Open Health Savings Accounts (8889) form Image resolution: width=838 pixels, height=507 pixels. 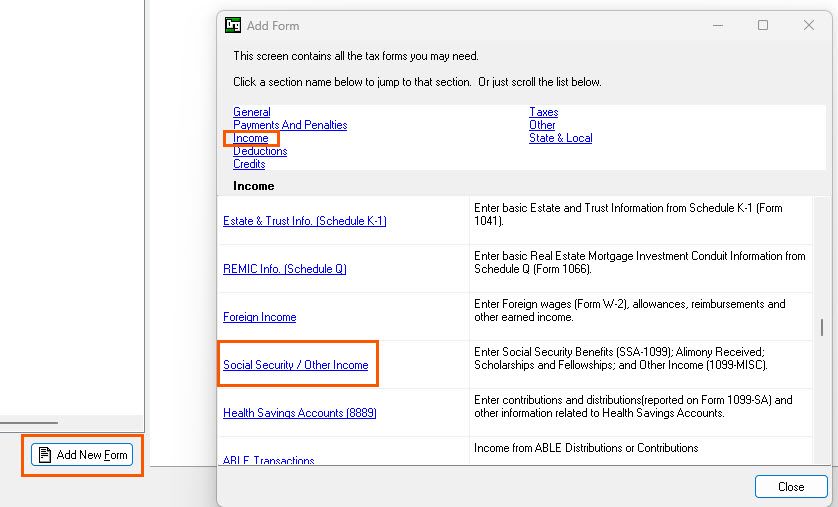(299, 413)
